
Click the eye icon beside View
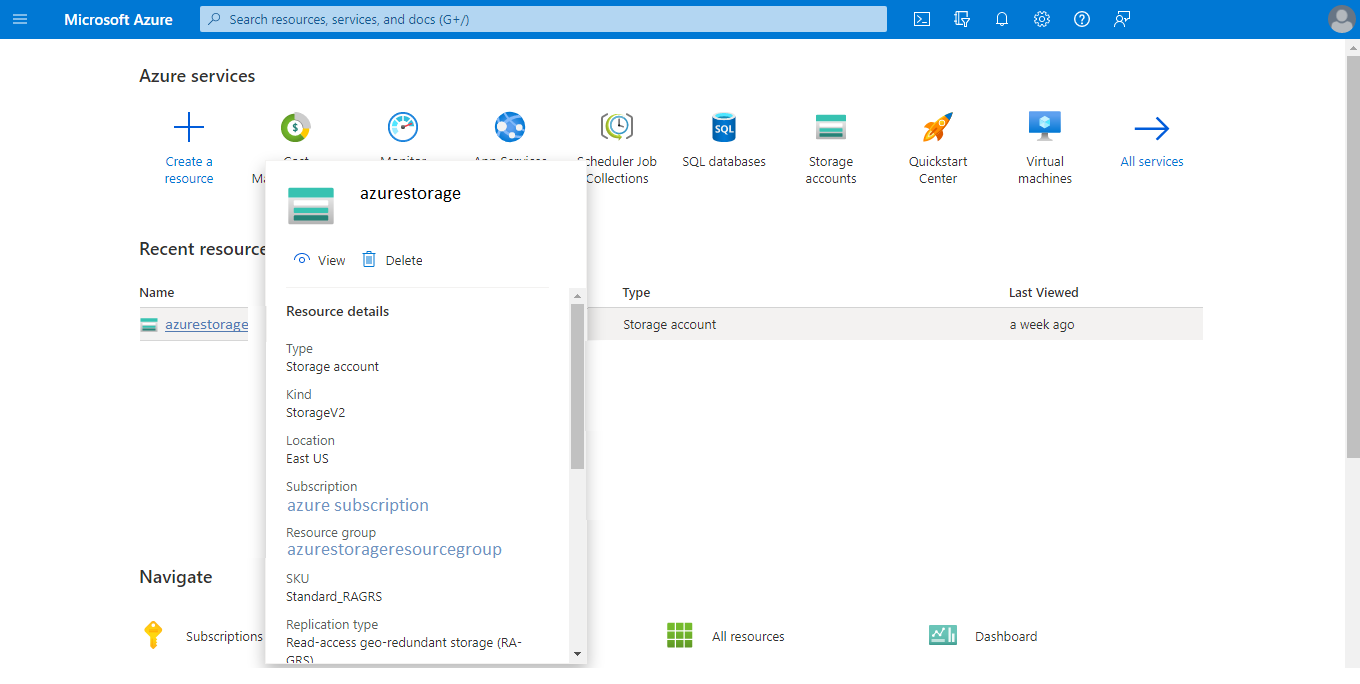tap(302, 259)
